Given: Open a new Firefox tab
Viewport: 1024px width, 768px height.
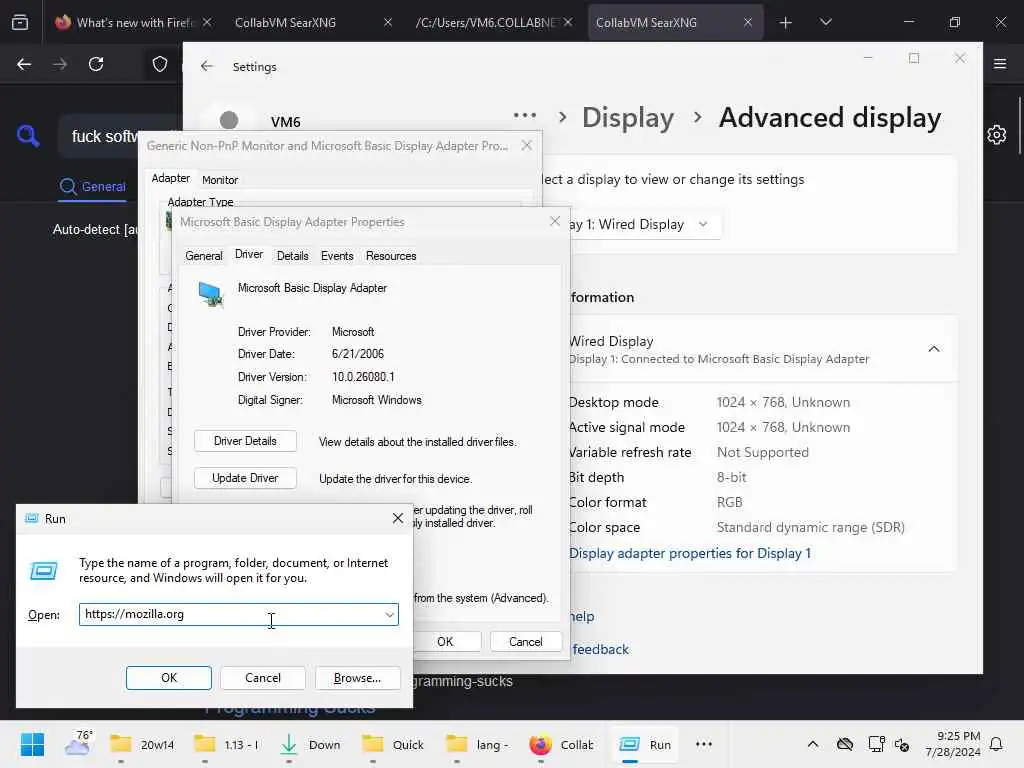Looking at the screenshot, I should pos(786,23).
